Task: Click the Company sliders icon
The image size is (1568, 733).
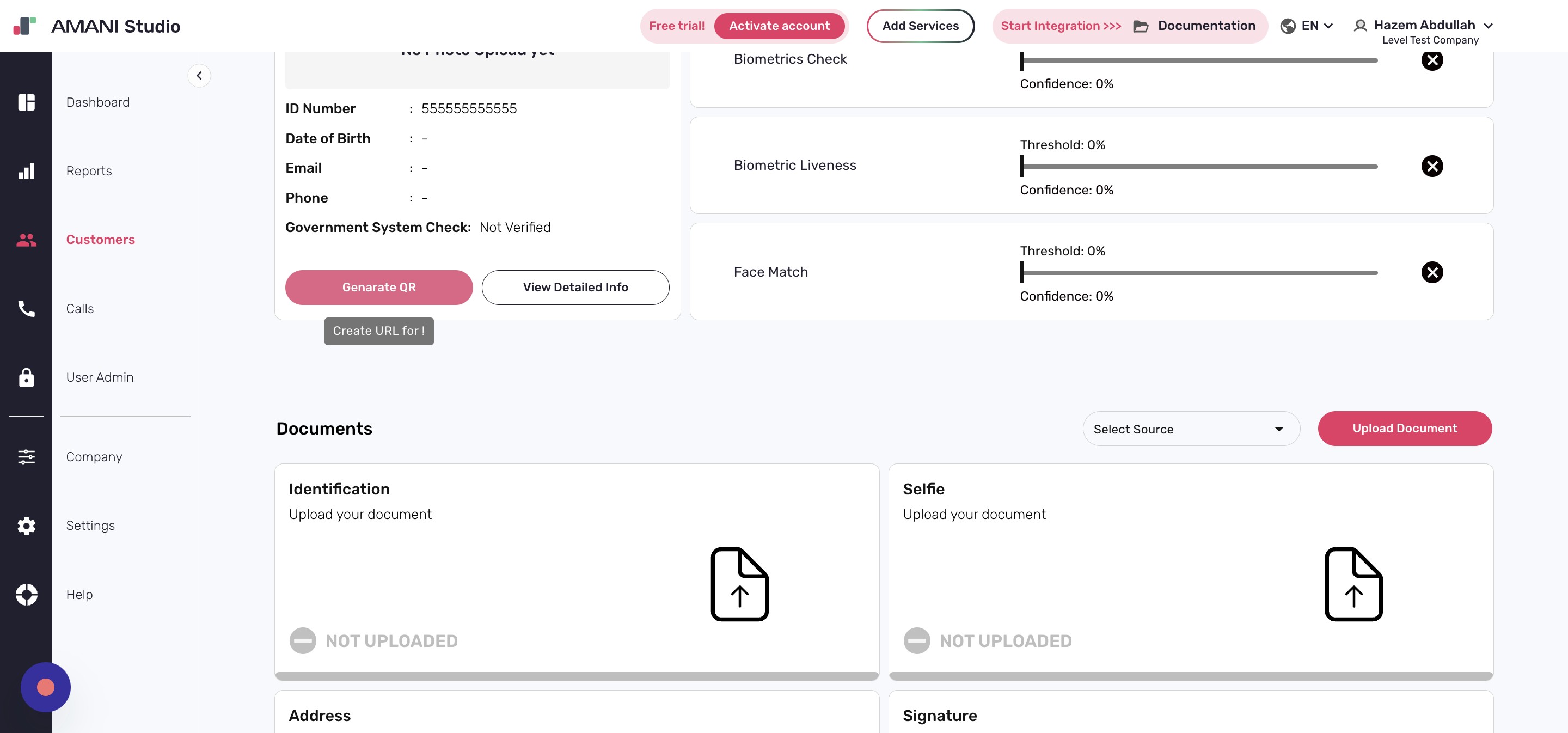Action: pyautogui.click(x=26, y=456)
